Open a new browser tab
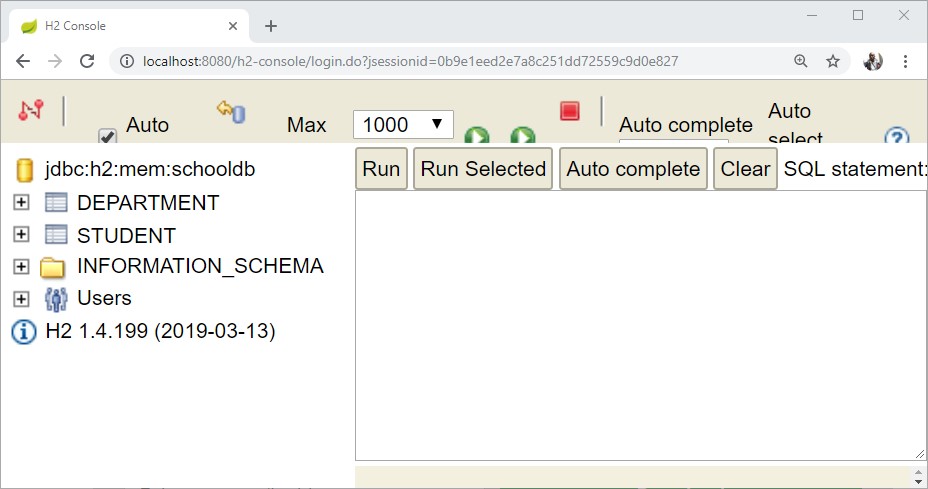Screen dimensions: 928x489 [270, 26]
